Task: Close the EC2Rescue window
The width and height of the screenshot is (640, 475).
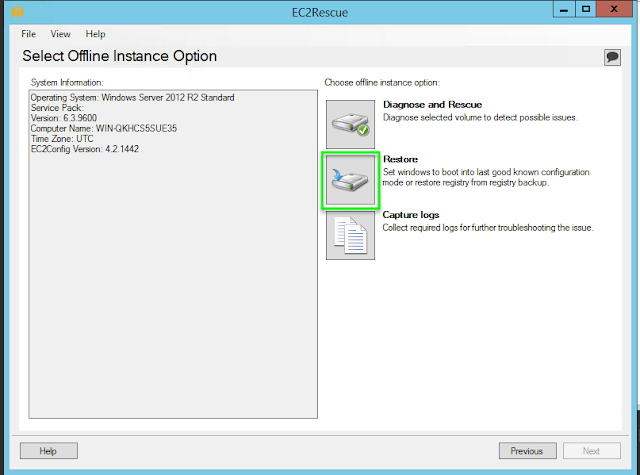Action: pyautogui.click(x=614, y=9)
